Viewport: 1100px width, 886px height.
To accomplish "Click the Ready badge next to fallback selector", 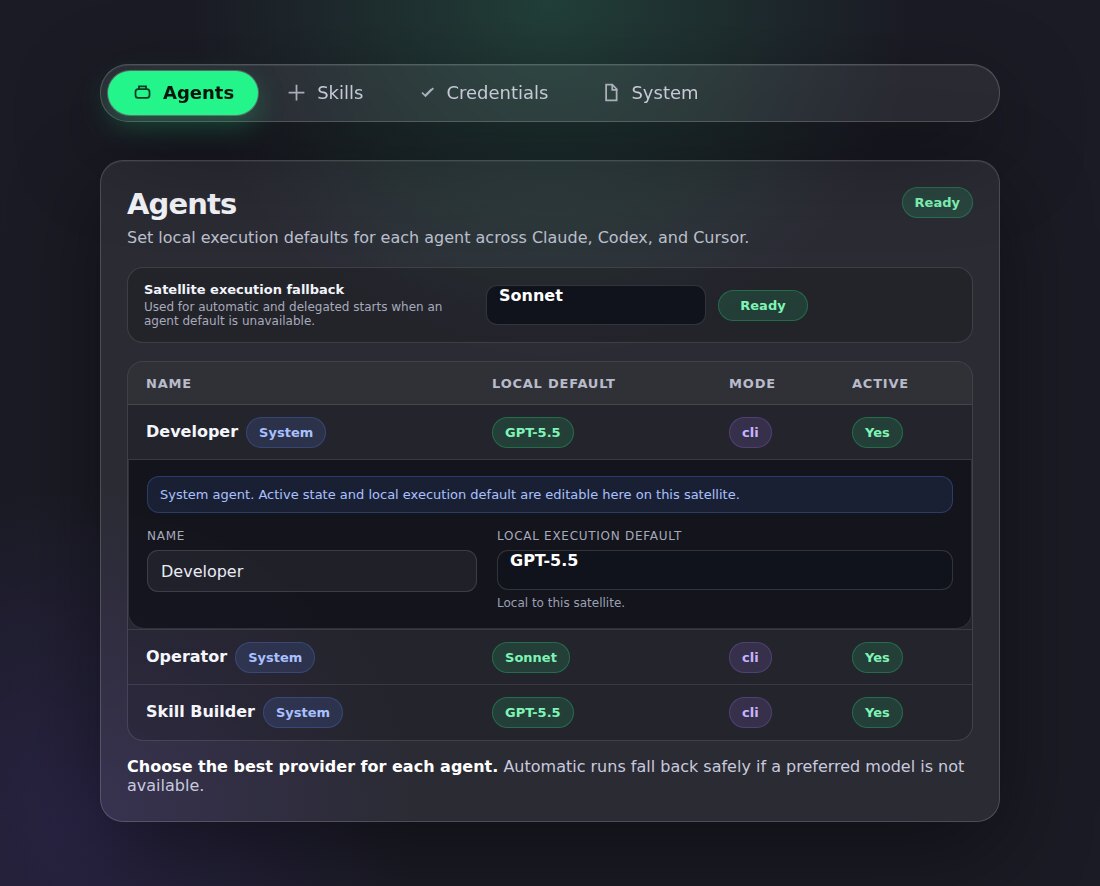I will tap(763, 306).
